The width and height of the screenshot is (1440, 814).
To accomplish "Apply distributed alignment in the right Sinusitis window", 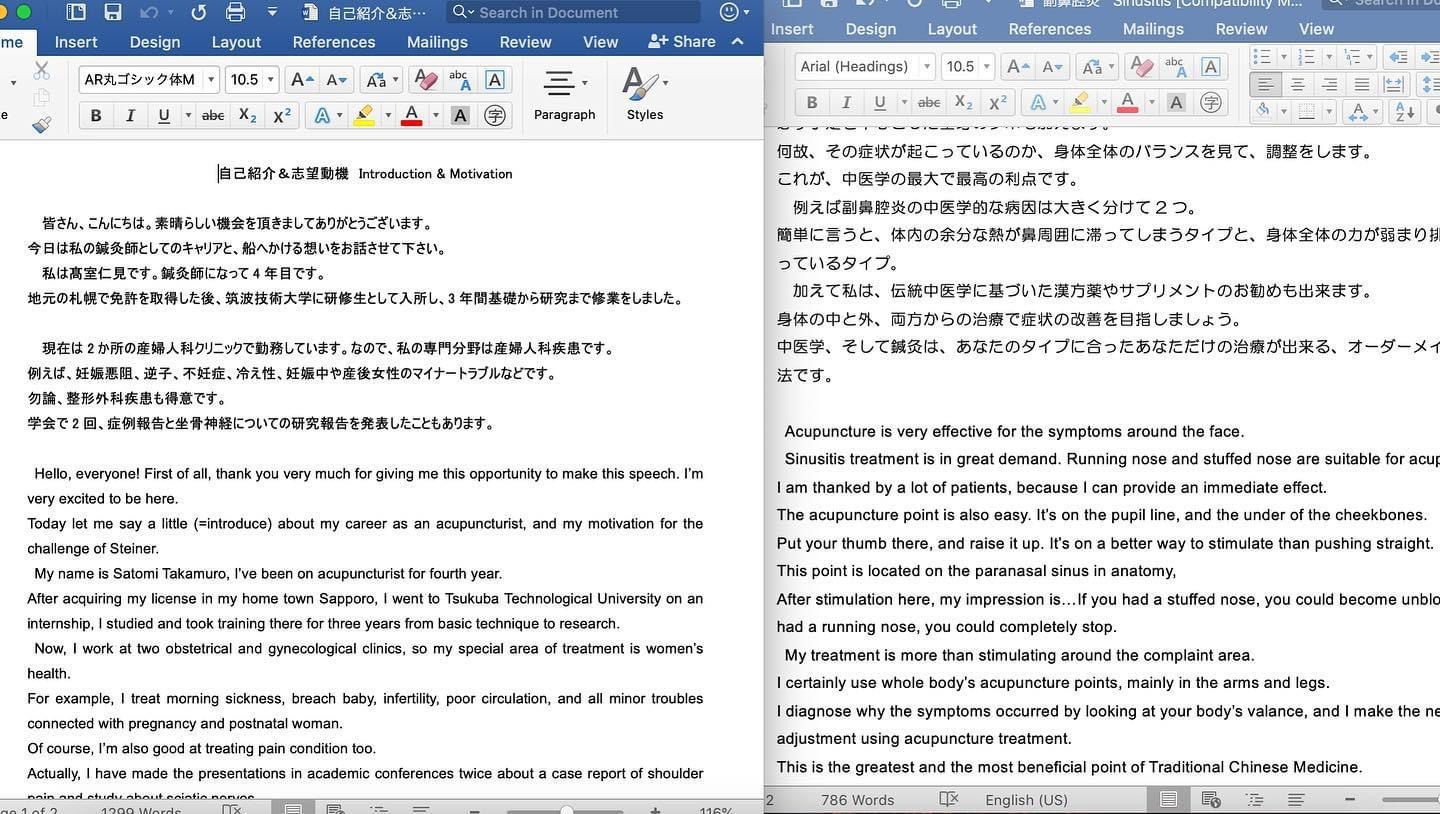I will point(1396,85).
